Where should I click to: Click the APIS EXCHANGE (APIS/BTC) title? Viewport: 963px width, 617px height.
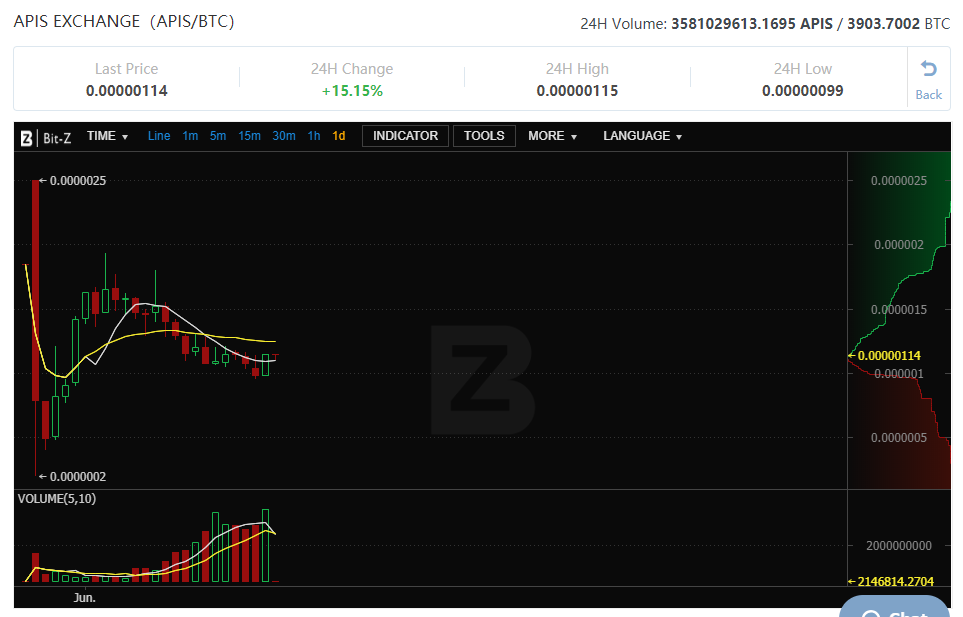coord(124,21)
